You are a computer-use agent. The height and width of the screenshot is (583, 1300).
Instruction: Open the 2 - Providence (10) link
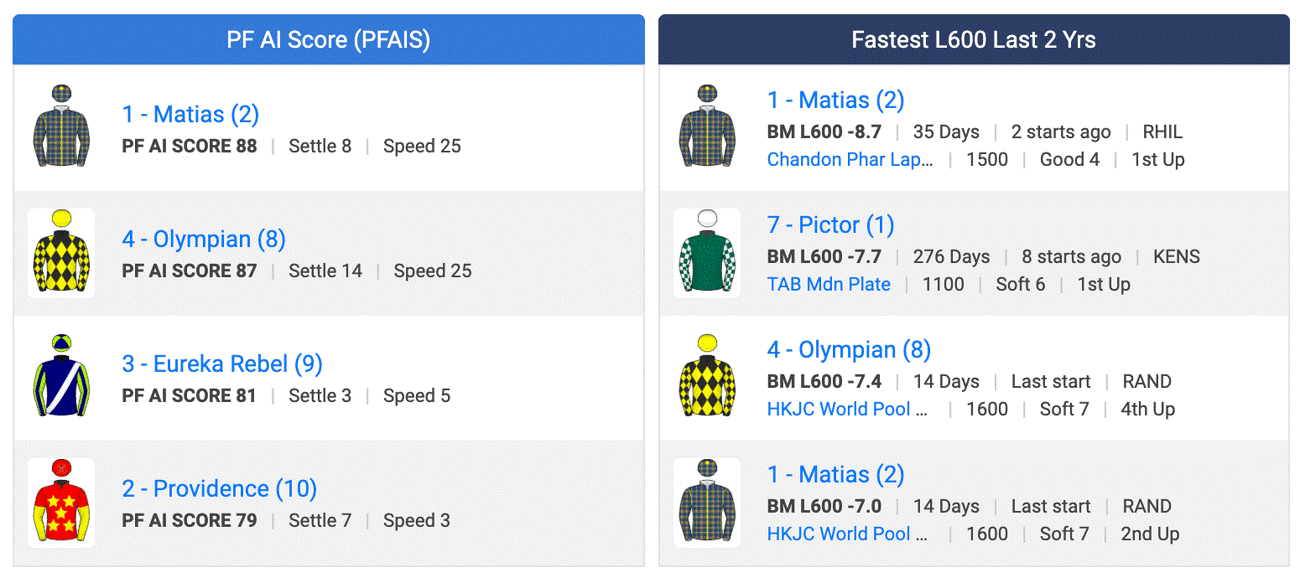[x=219, y=489]
